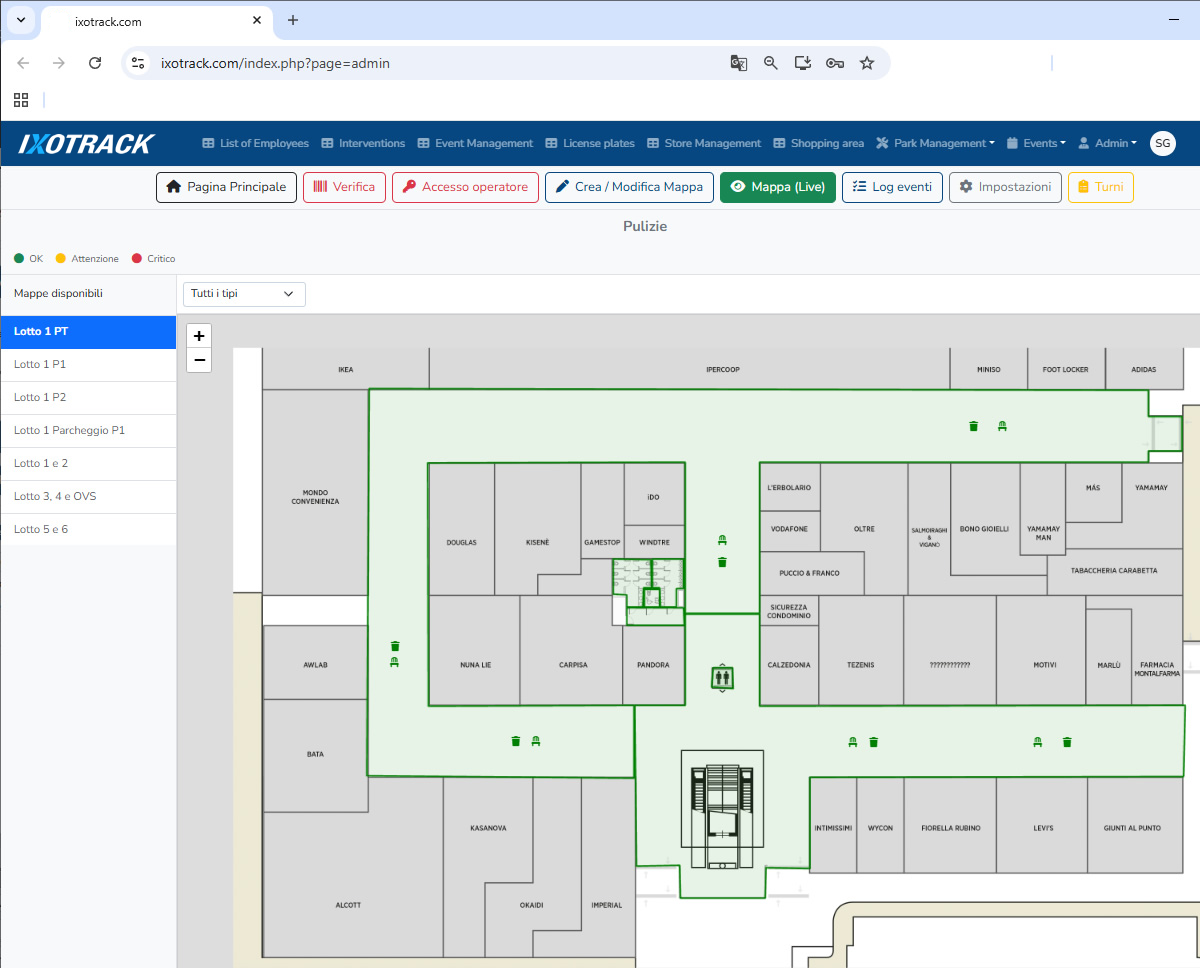Click the bench icon next to AWLAB
This screenshot has width=1200, height=968.
[x=395, y=662]
